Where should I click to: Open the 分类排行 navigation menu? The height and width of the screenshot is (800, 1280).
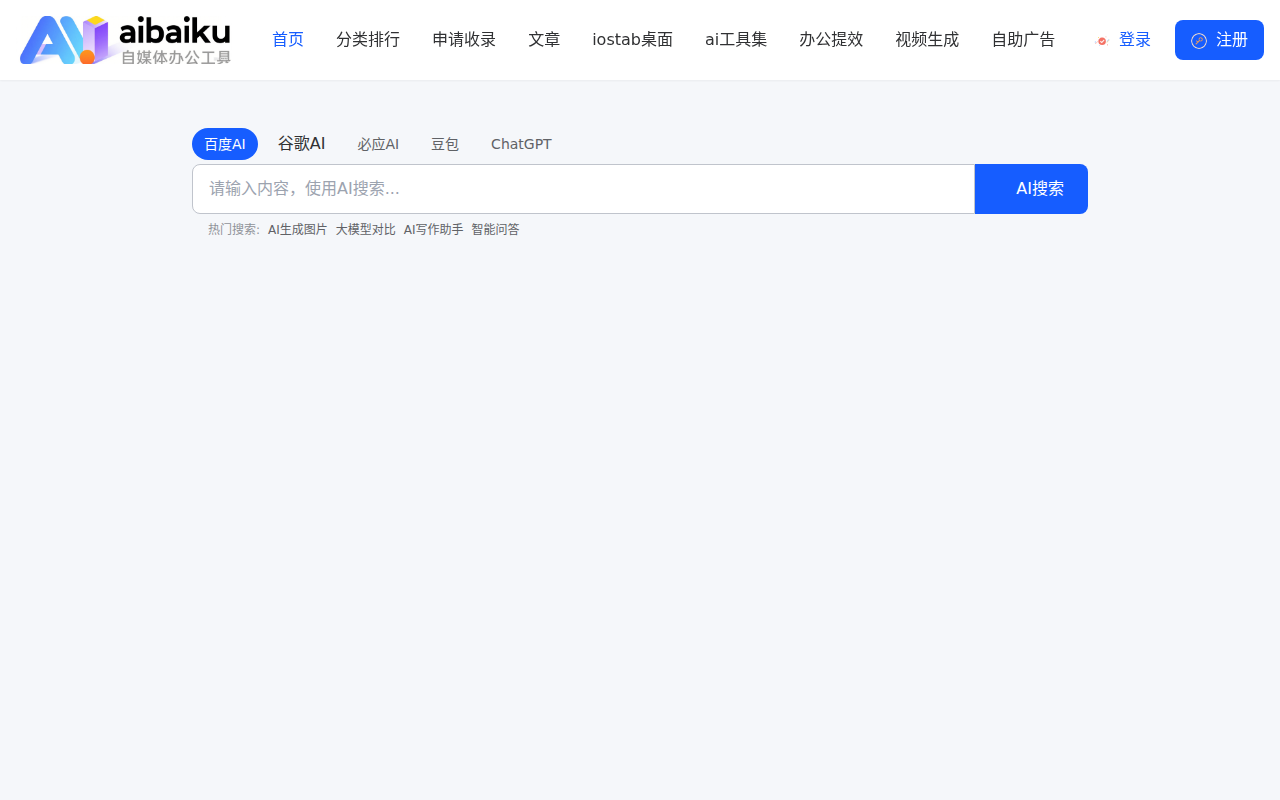click(x=368, y=39)
